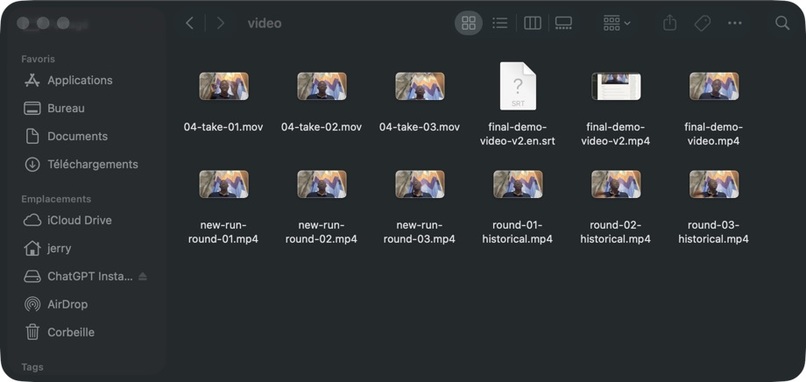This screenshot has width=806, height=382.
Task: Click the file name final-demo-video.mp4
Action: pyautogui.click(x=713, y=134)
